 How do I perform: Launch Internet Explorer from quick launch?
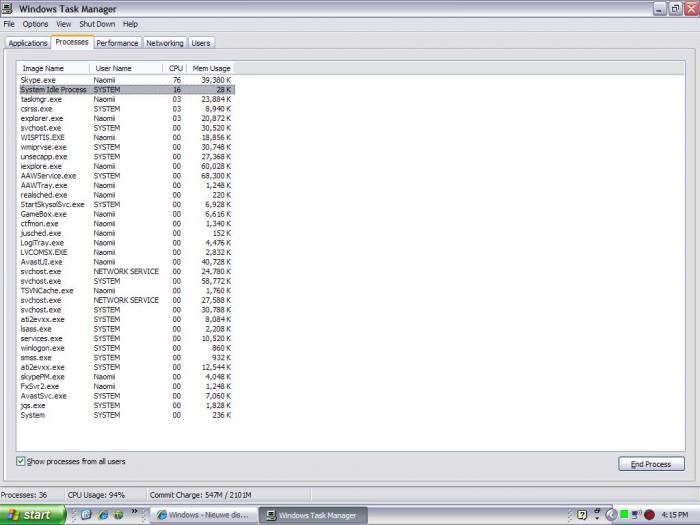(x=103, y=515)
